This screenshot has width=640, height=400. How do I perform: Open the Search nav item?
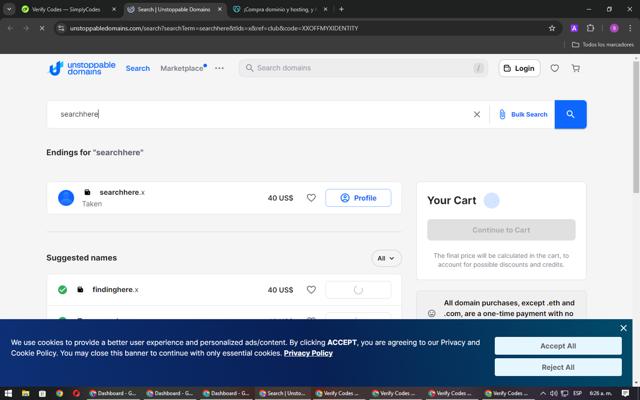pos(138,68)
